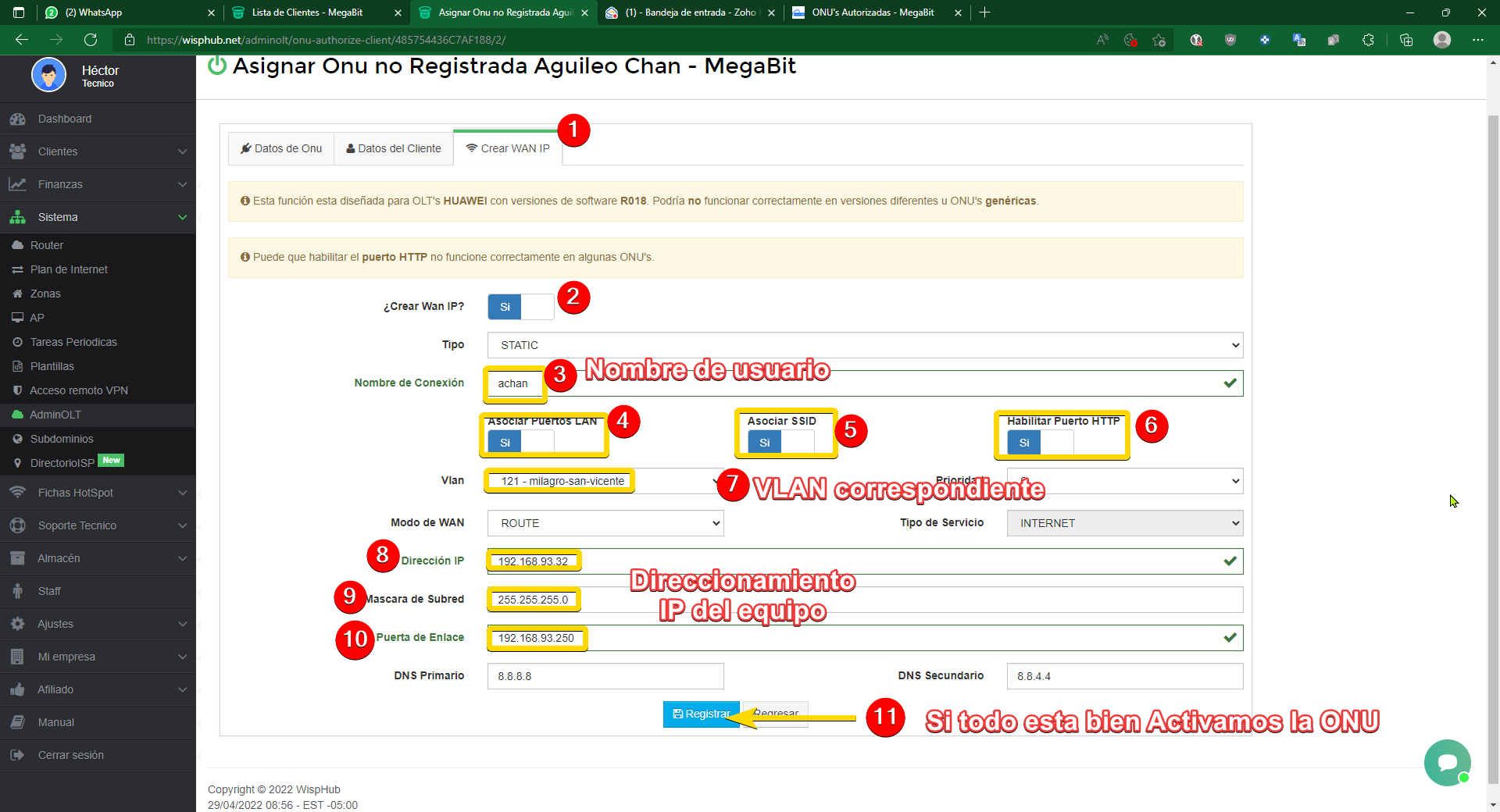Click the Puerta de Enlace field
The width and height of the screenshot is (1500, 812).
(865, 638)
